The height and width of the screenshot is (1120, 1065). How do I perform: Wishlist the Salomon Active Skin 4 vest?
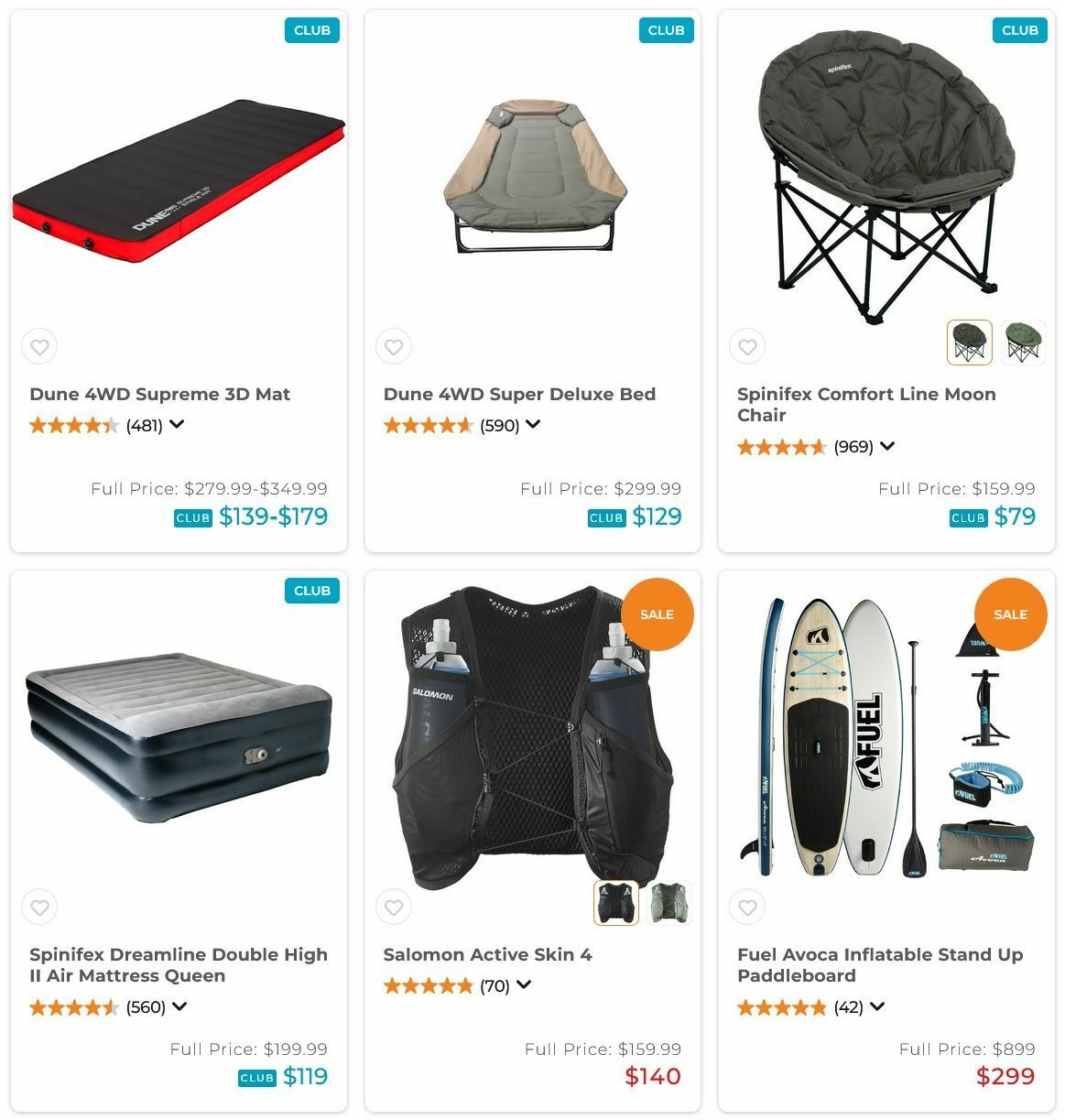pyautogui.click(x=394, y=908)
